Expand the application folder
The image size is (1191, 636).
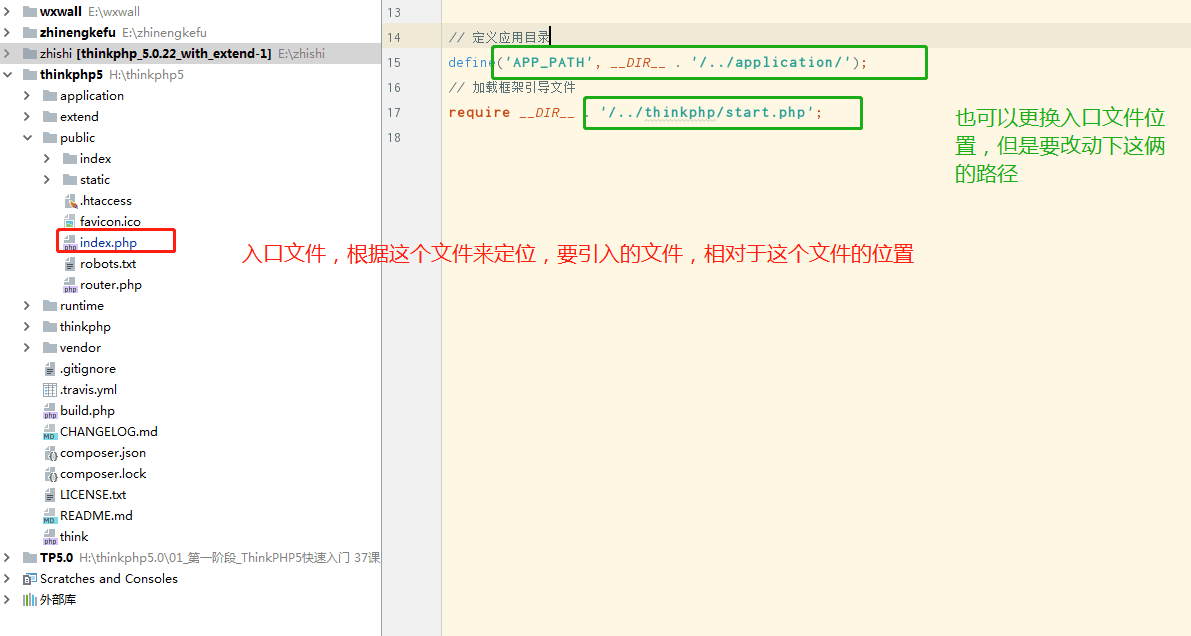[27, 96]
